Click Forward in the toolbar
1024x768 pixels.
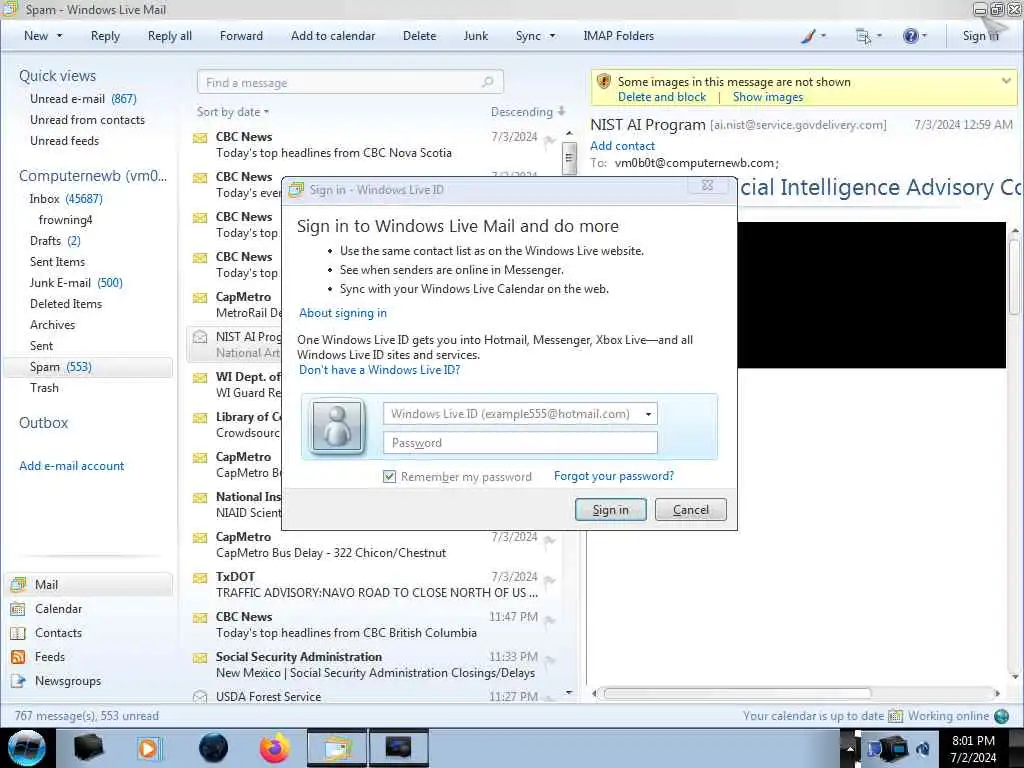tap(241, 36)
